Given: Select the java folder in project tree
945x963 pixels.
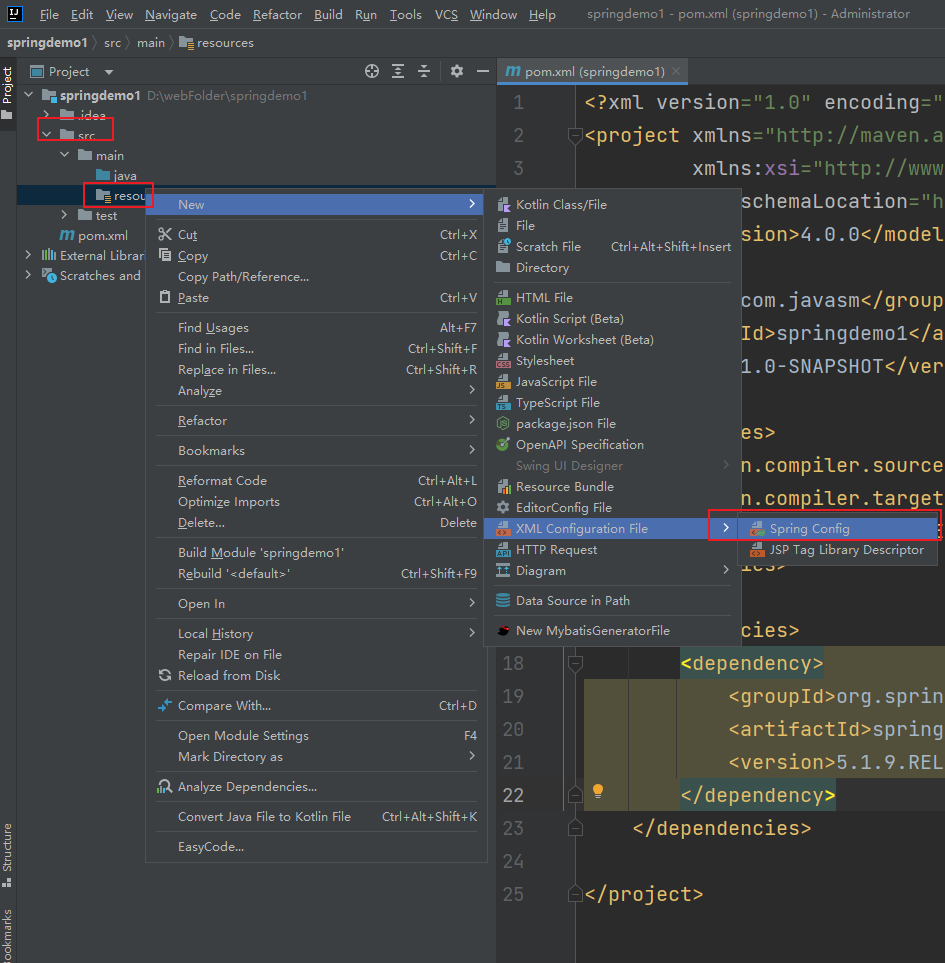Looking at the screenshot, I should pos(117,176).
